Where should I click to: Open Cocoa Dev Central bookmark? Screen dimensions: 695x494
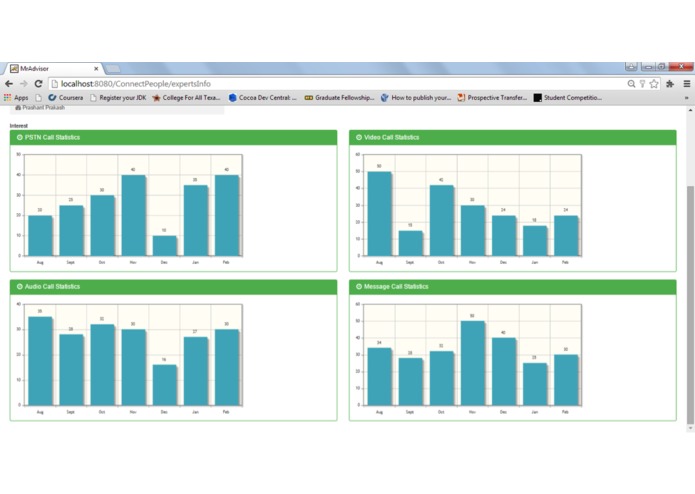[263, 97]
